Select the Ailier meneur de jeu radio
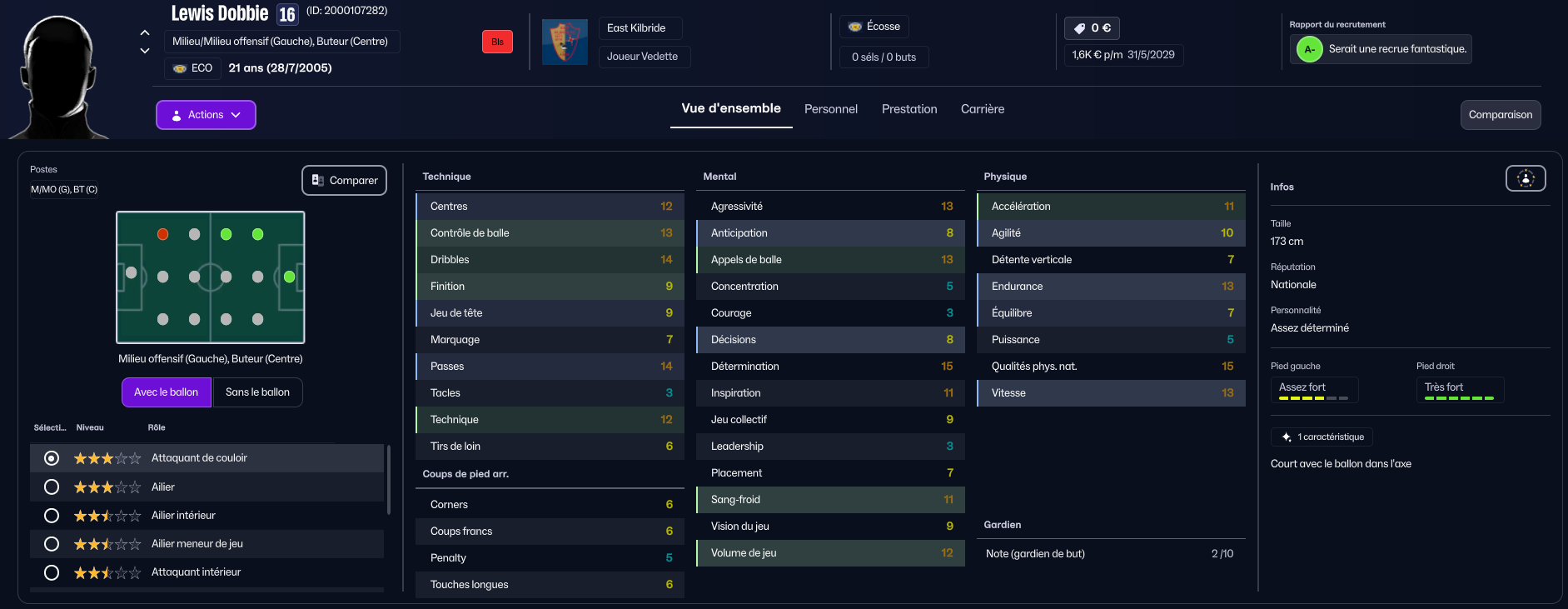This screenshot has height=609, width=1568. (x=52, y=544)
